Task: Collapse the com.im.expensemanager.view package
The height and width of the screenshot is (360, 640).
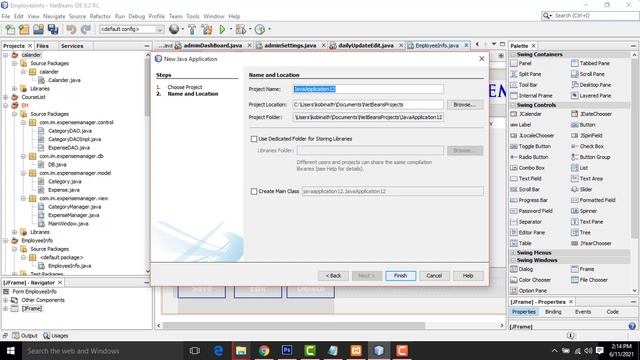Action: 23,198
